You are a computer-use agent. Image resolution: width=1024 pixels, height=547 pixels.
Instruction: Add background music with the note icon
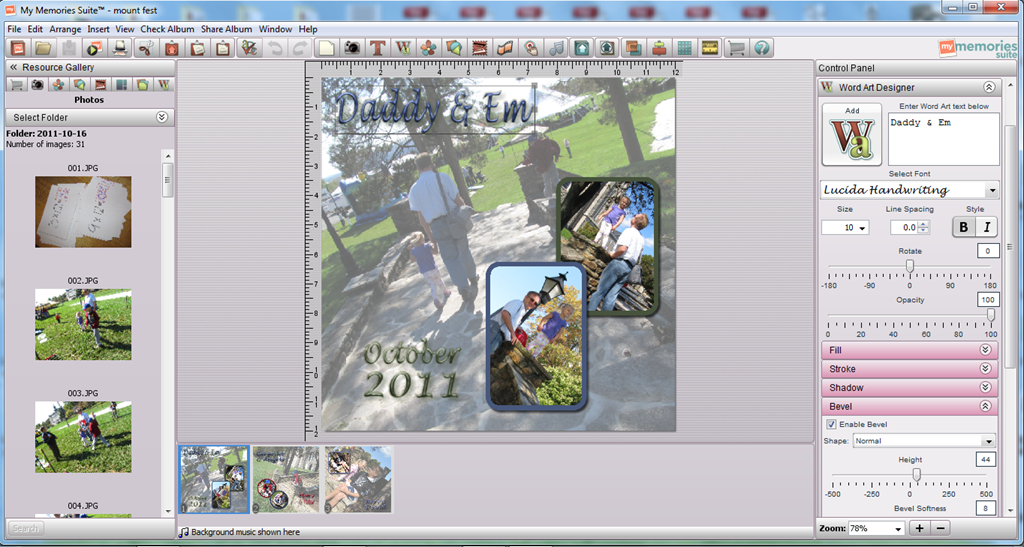coord(556,48)
